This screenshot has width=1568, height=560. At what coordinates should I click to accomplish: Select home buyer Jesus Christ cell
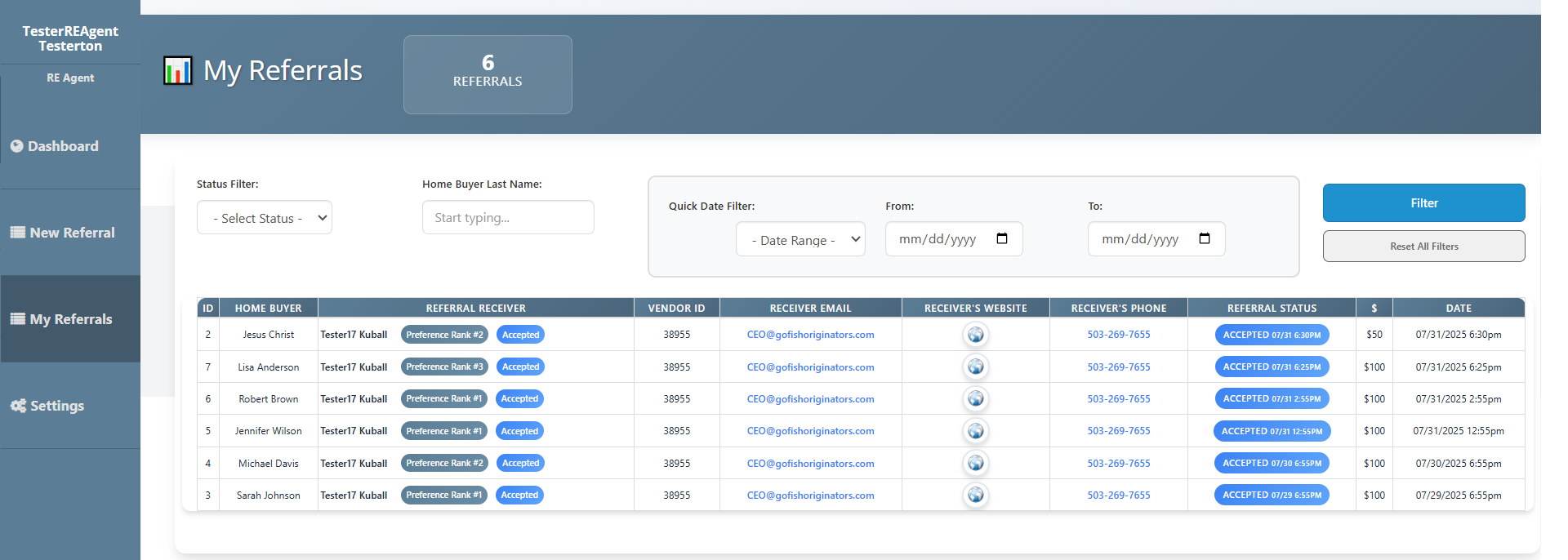[268, 335]
